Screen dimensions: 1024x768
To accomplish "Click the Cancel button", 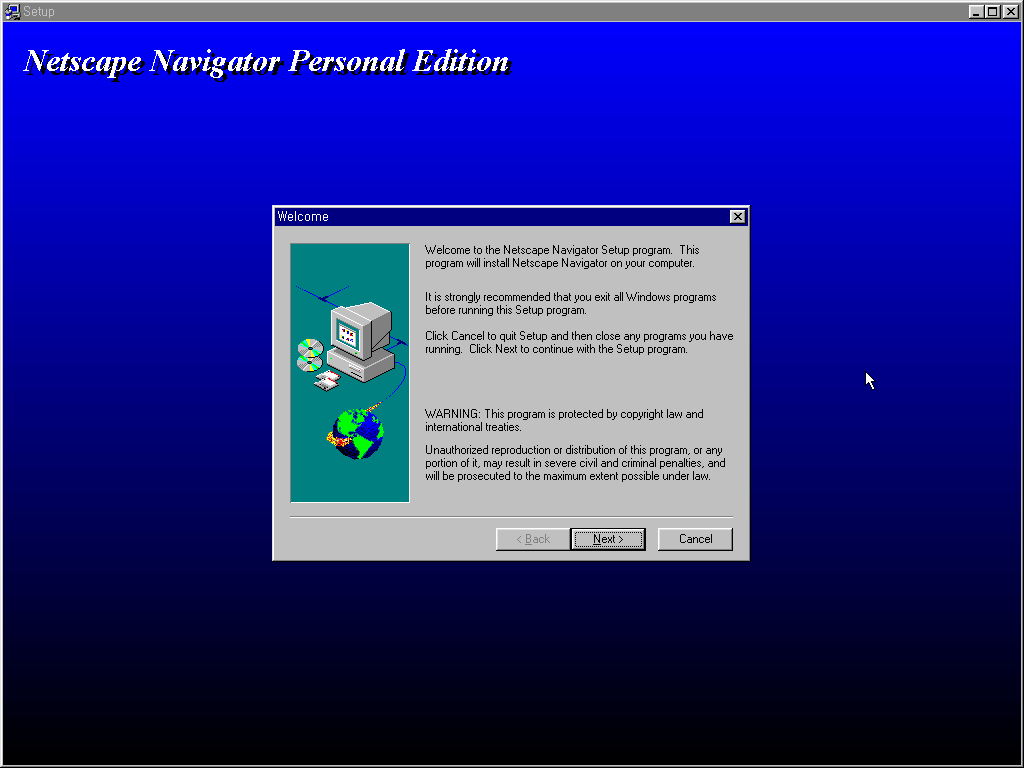I will pyautogui.click(x=695, y=539).
